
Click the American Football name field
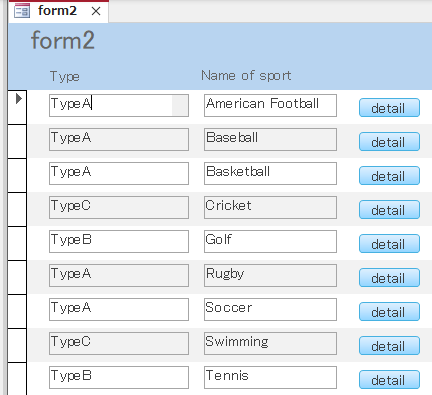[270, 105]
